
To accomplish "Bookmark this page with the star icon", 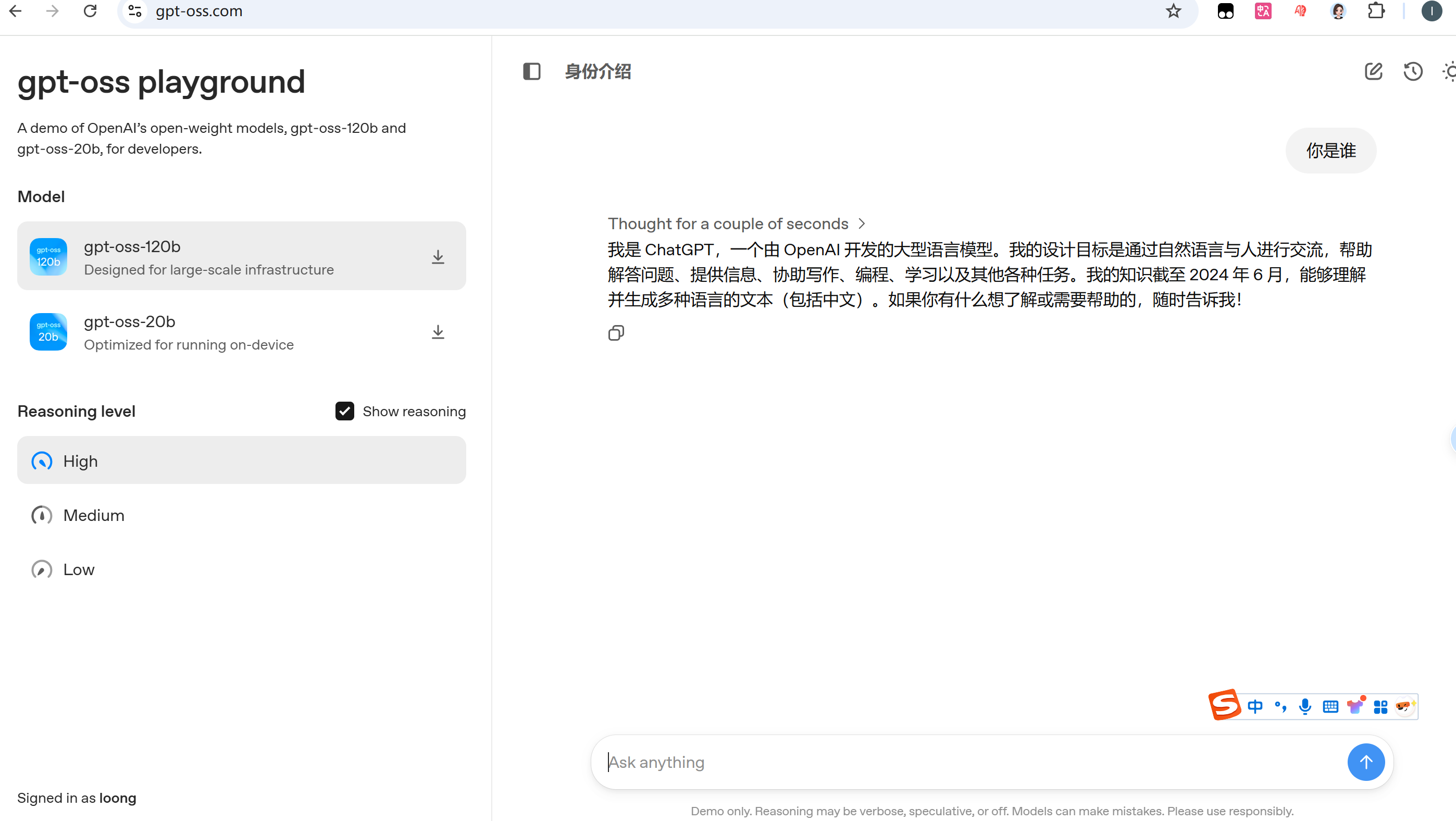I will point(1173,11).
